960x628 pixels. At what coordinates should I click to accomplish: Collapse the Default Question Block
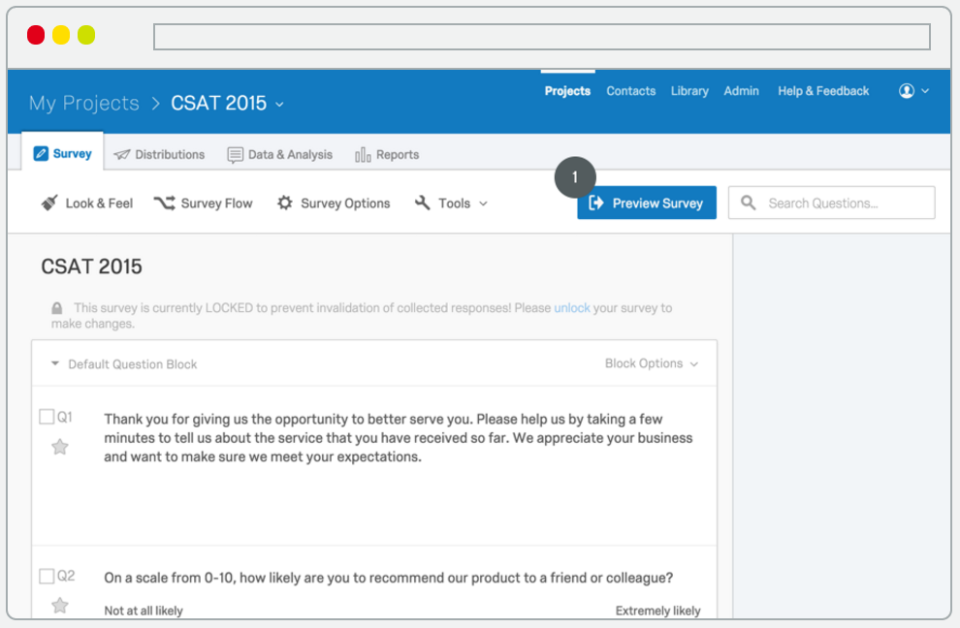tap(55, 364)
